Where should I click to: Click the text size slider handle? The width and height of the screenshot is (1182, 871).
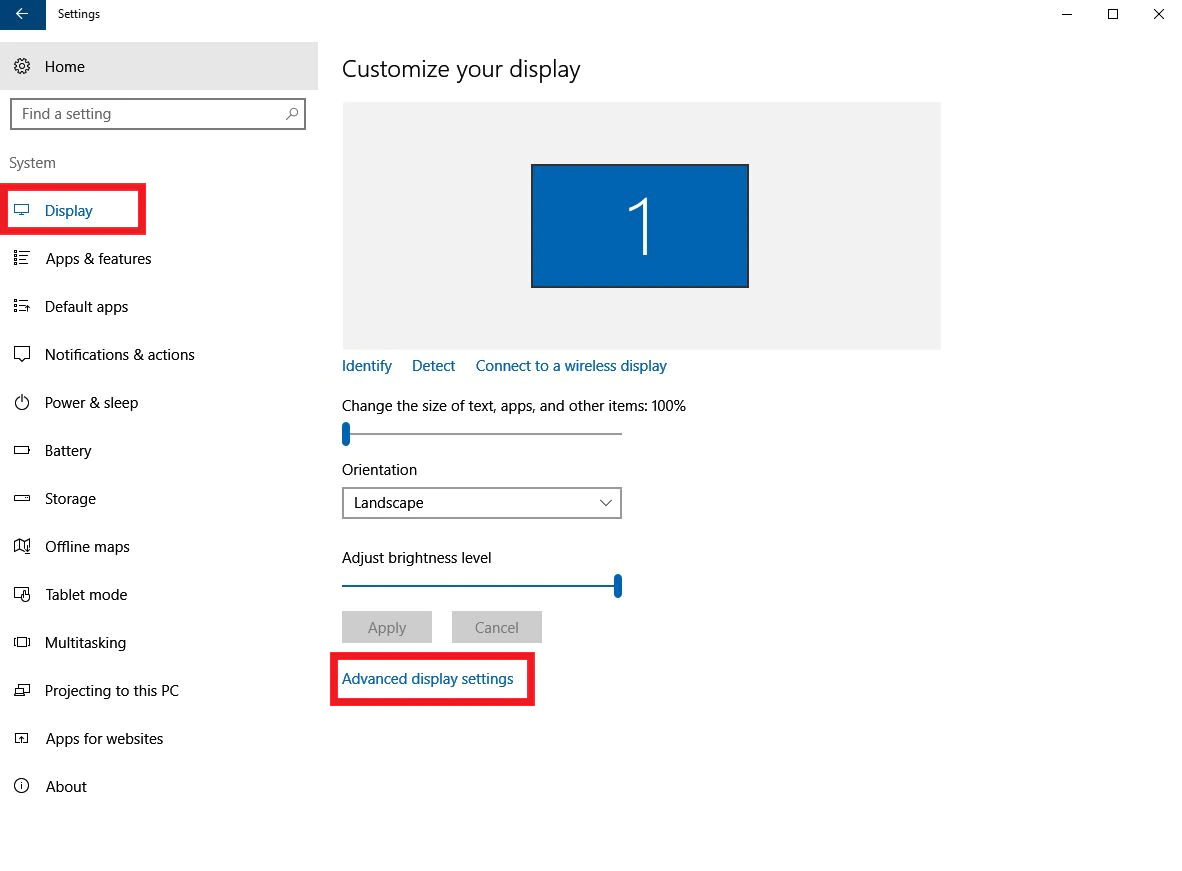point(346,434)
